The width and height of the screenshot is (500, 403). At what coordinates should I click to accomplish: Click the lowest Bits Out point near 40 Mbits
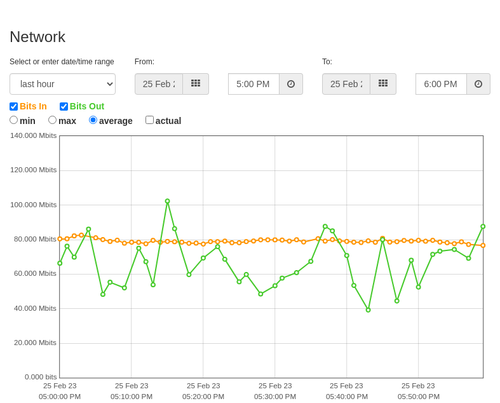coord(368,310)
